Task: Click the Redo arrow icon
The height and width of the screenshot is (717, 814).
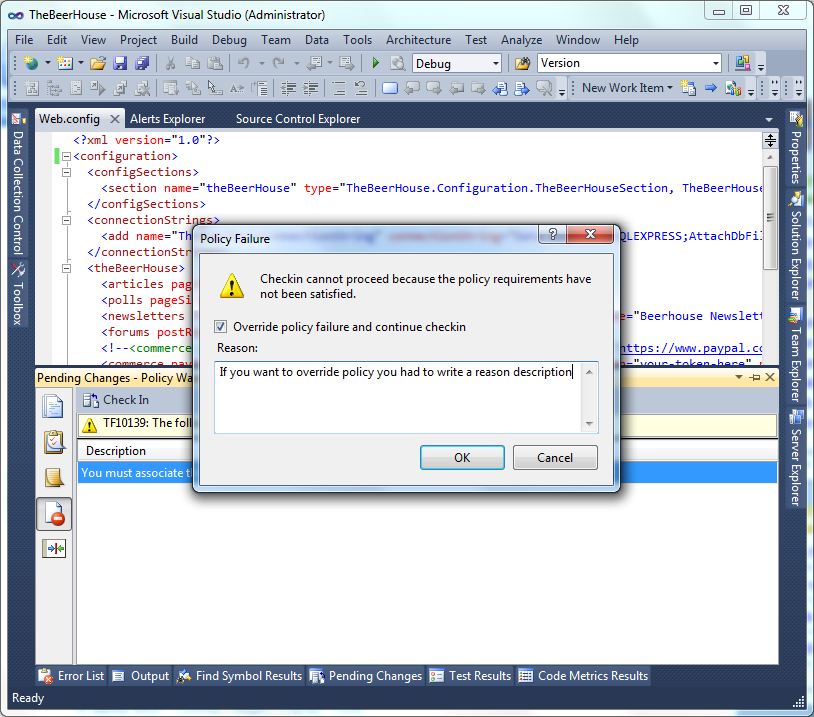Action: (x=279, y=63)
